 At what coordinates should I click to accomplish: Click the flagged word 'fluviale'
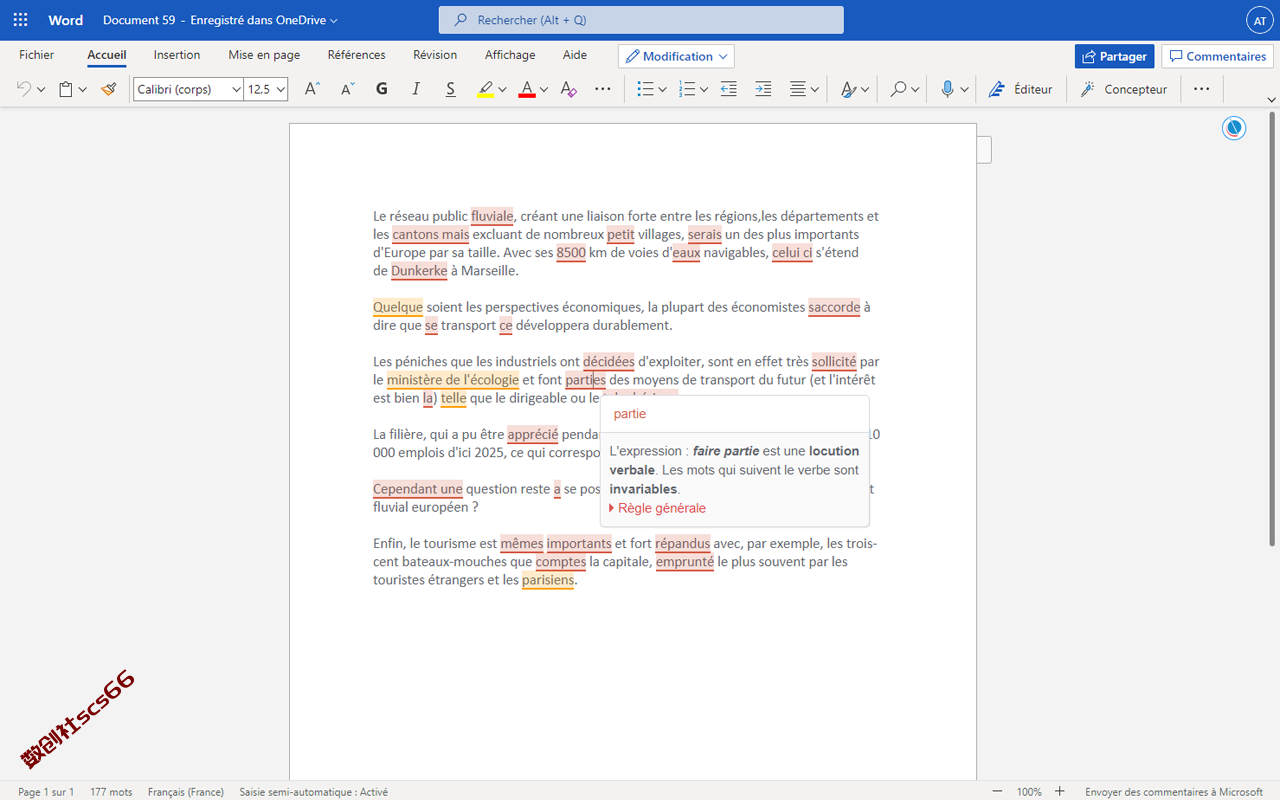(x=492, y=216)
